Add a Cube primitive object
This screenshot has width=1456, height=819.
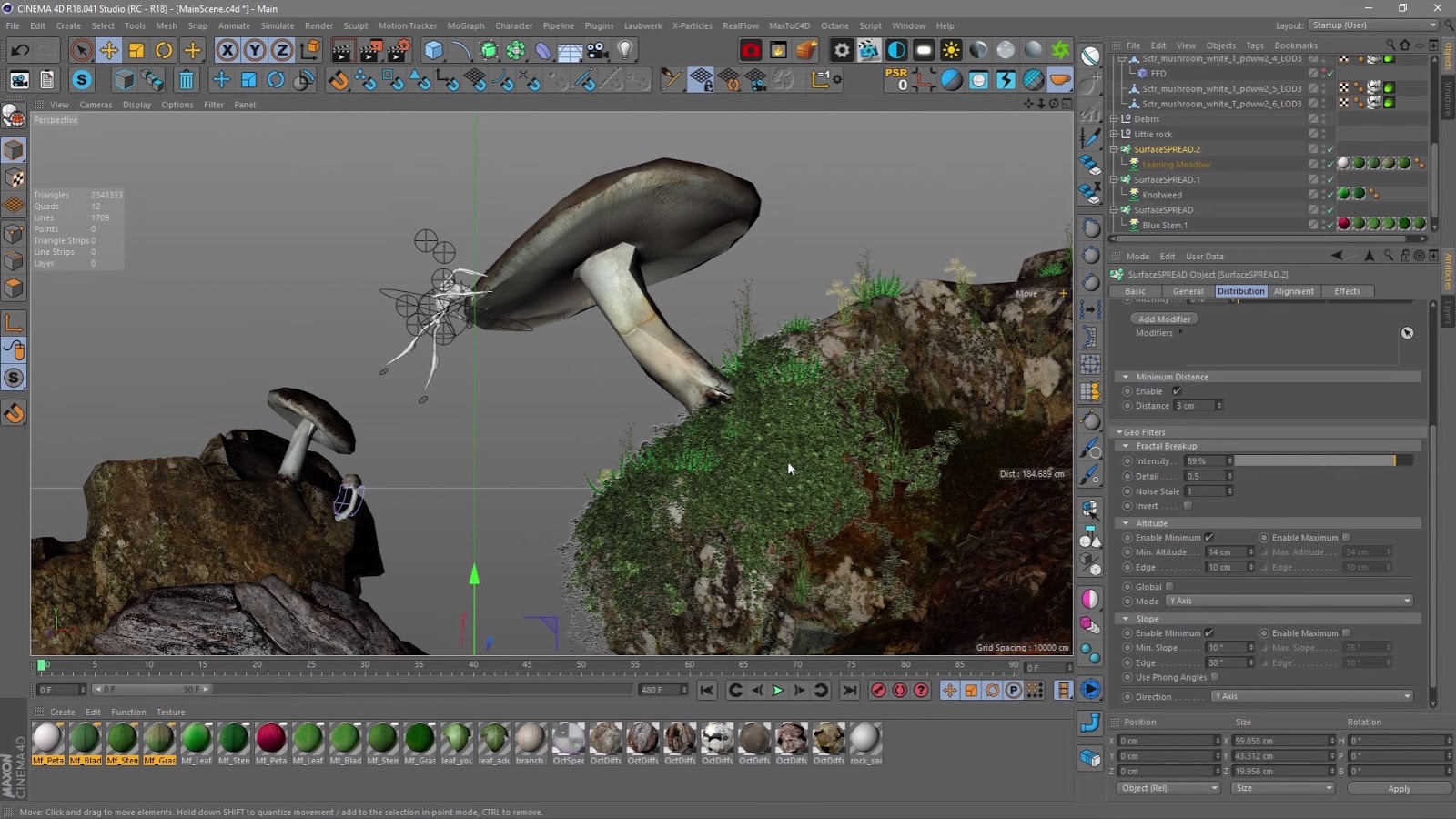[x=433, y=50]
